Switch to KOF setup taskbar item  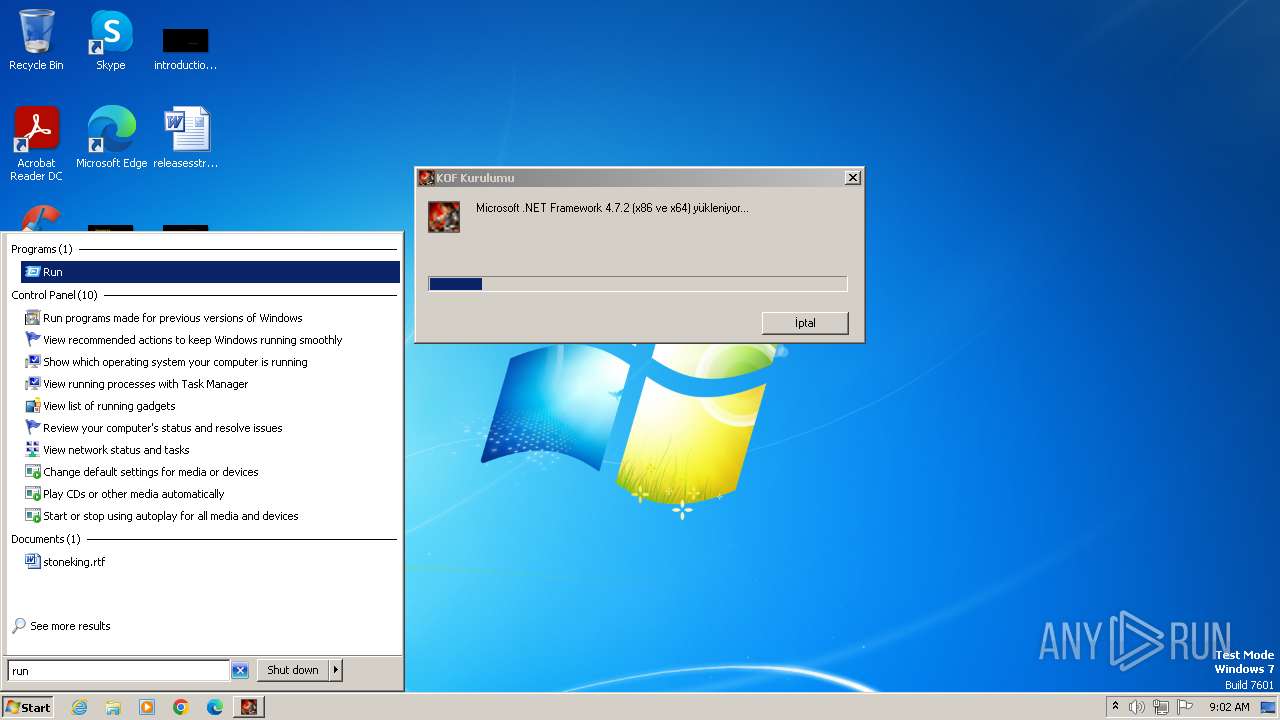248,707
